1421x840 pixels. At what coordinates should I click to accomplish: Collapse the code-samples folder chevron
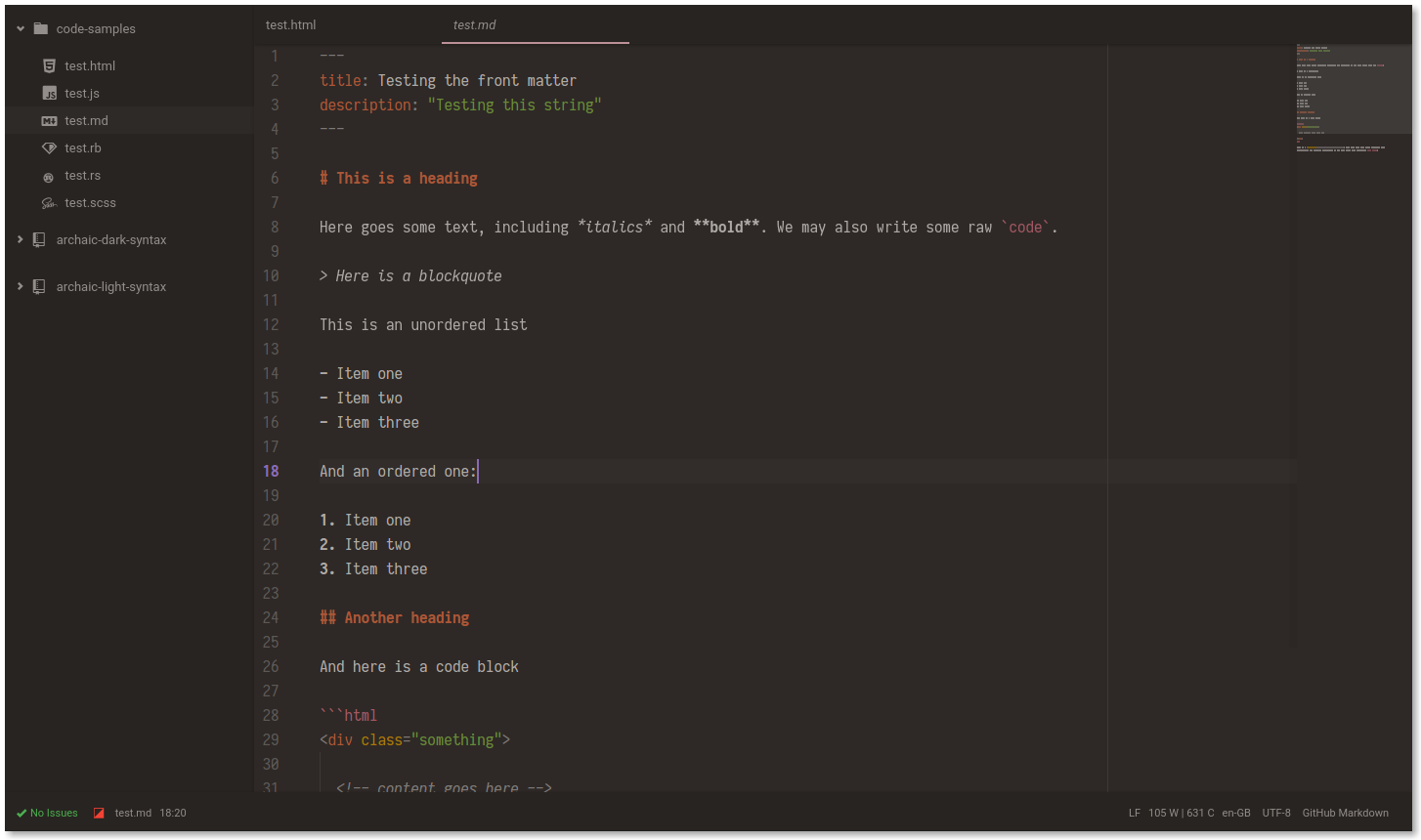(21, 28)
